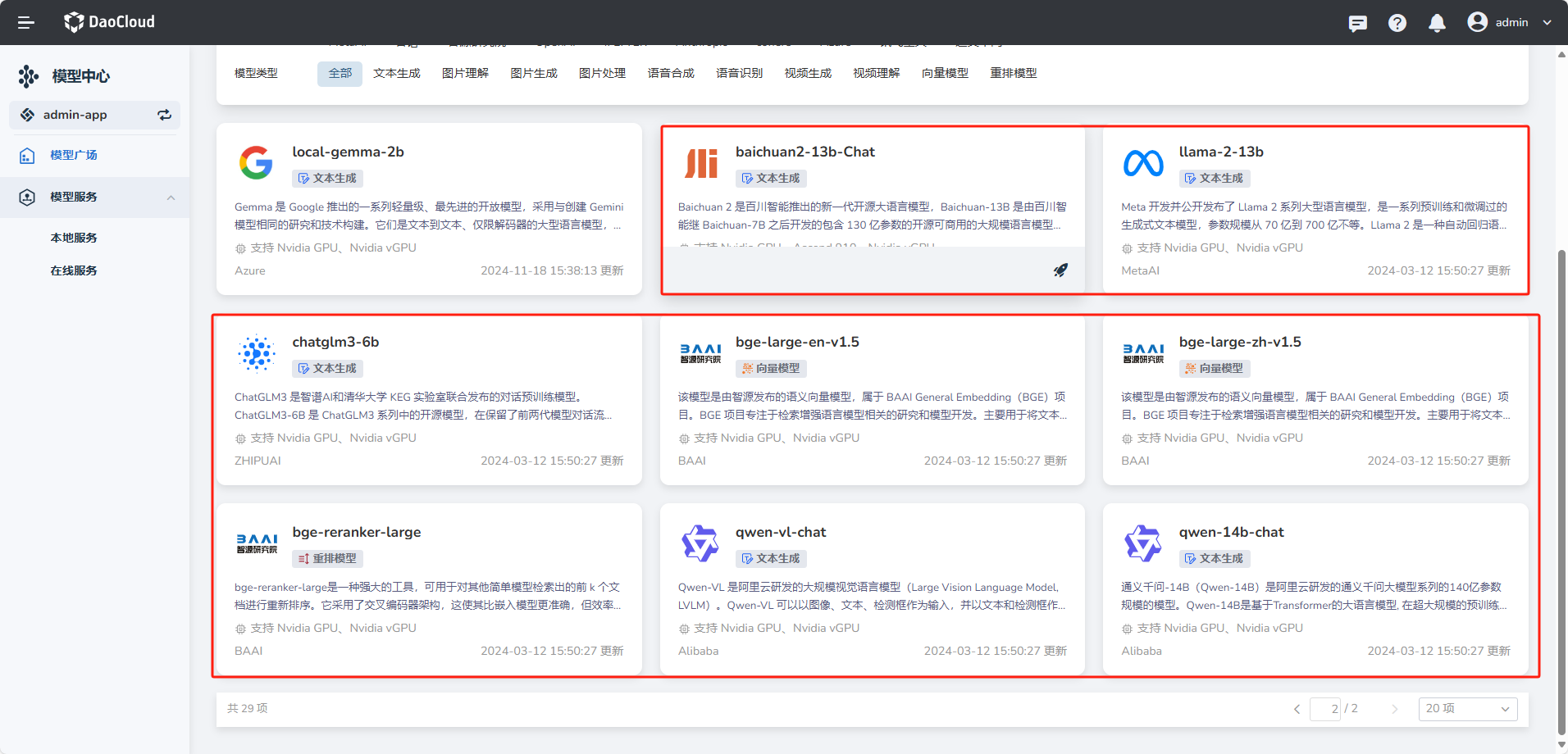Filter models by 视频理解

click(x=876, y=73)
